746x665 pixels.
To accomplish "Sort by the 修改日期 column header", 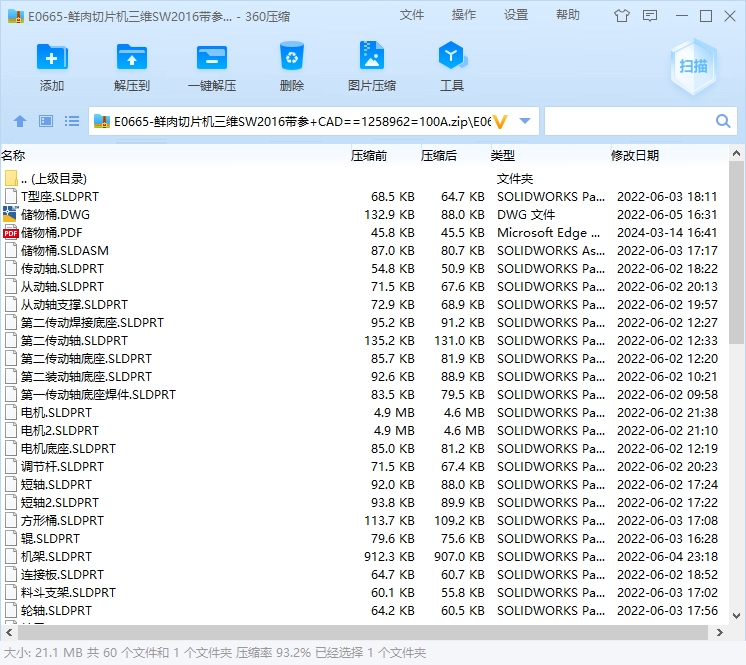I will (635, 156).
